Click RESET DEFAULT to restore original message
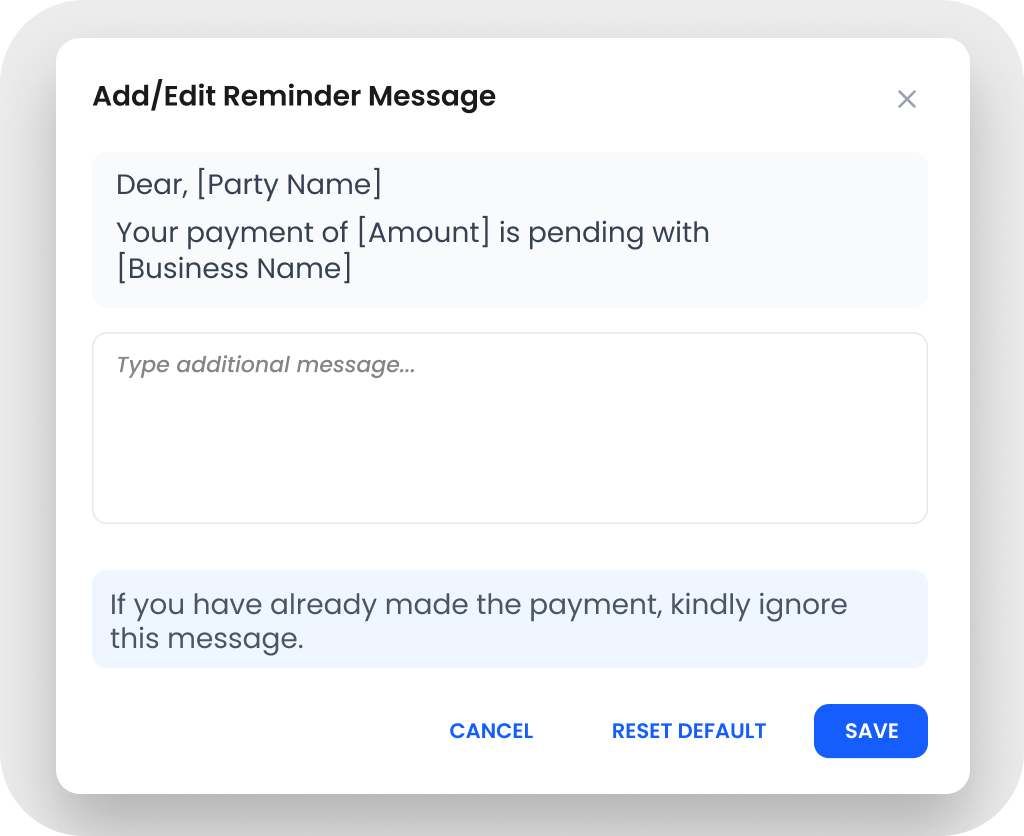The height and width of the screenshot is (836, 1024). (x=689, y=731)
